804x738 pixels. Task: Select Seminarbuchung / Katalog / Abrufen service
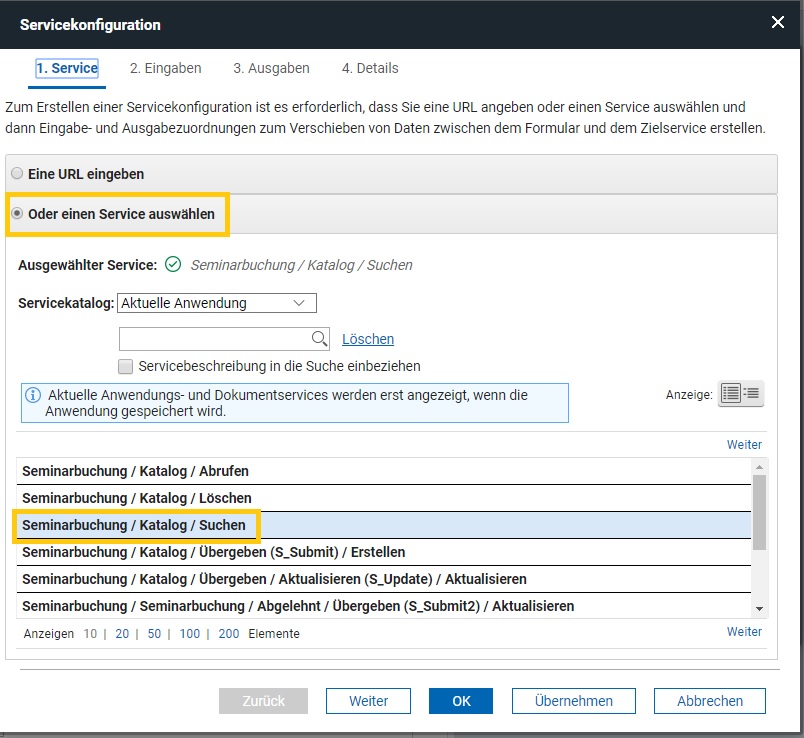point(384,471)
